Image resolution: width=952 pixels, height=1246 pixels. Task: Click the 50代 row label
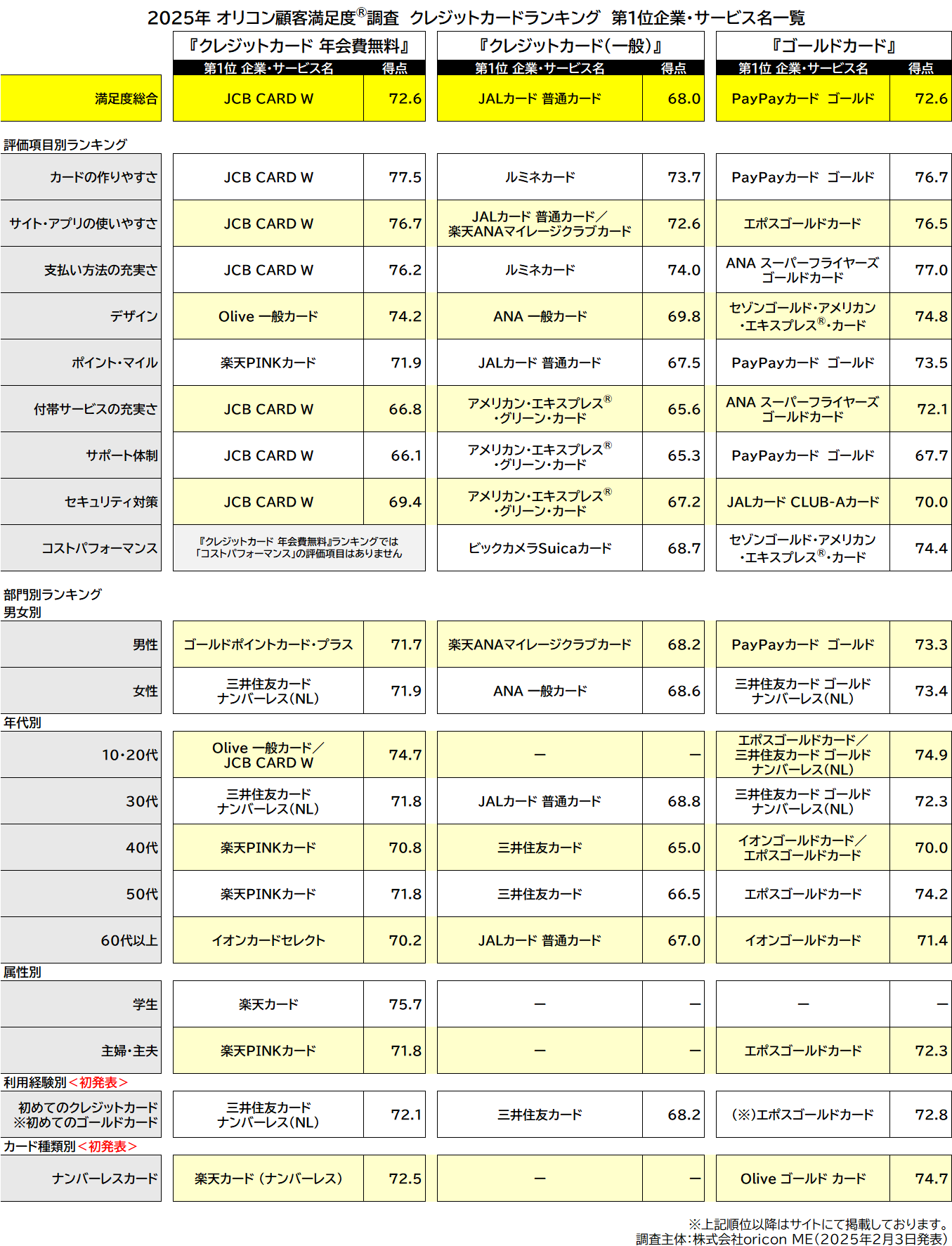[x=81, y=894]
